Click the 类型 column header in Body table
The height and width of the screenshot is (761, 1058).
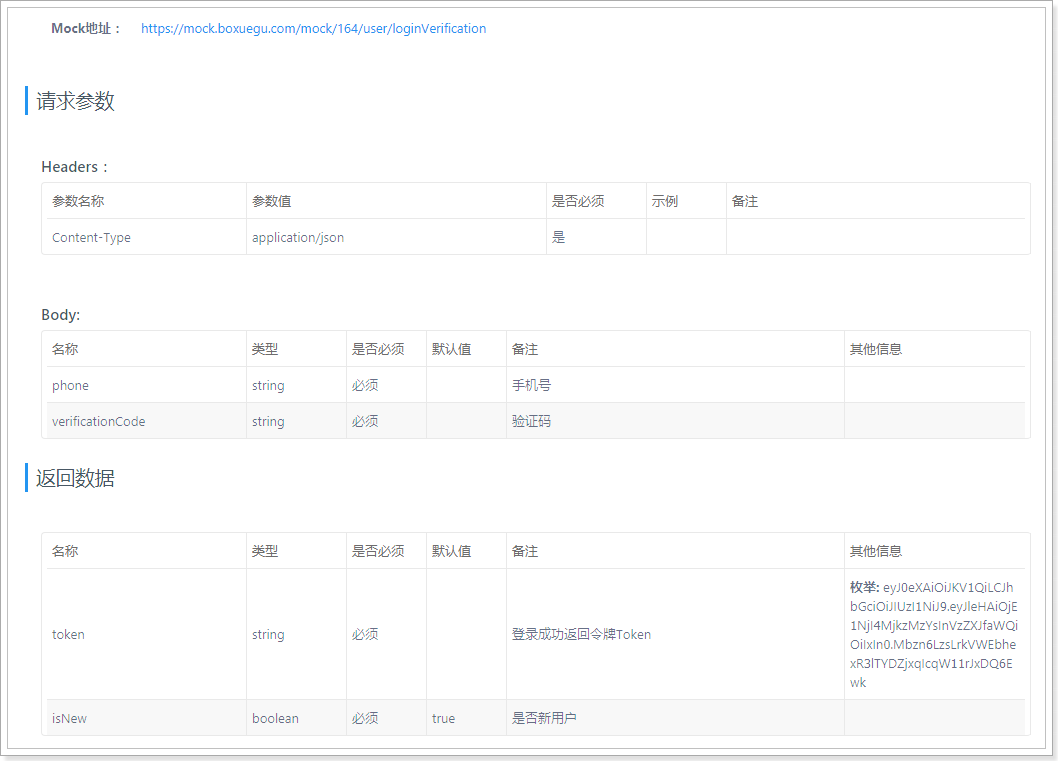click(x=267, y=348)
